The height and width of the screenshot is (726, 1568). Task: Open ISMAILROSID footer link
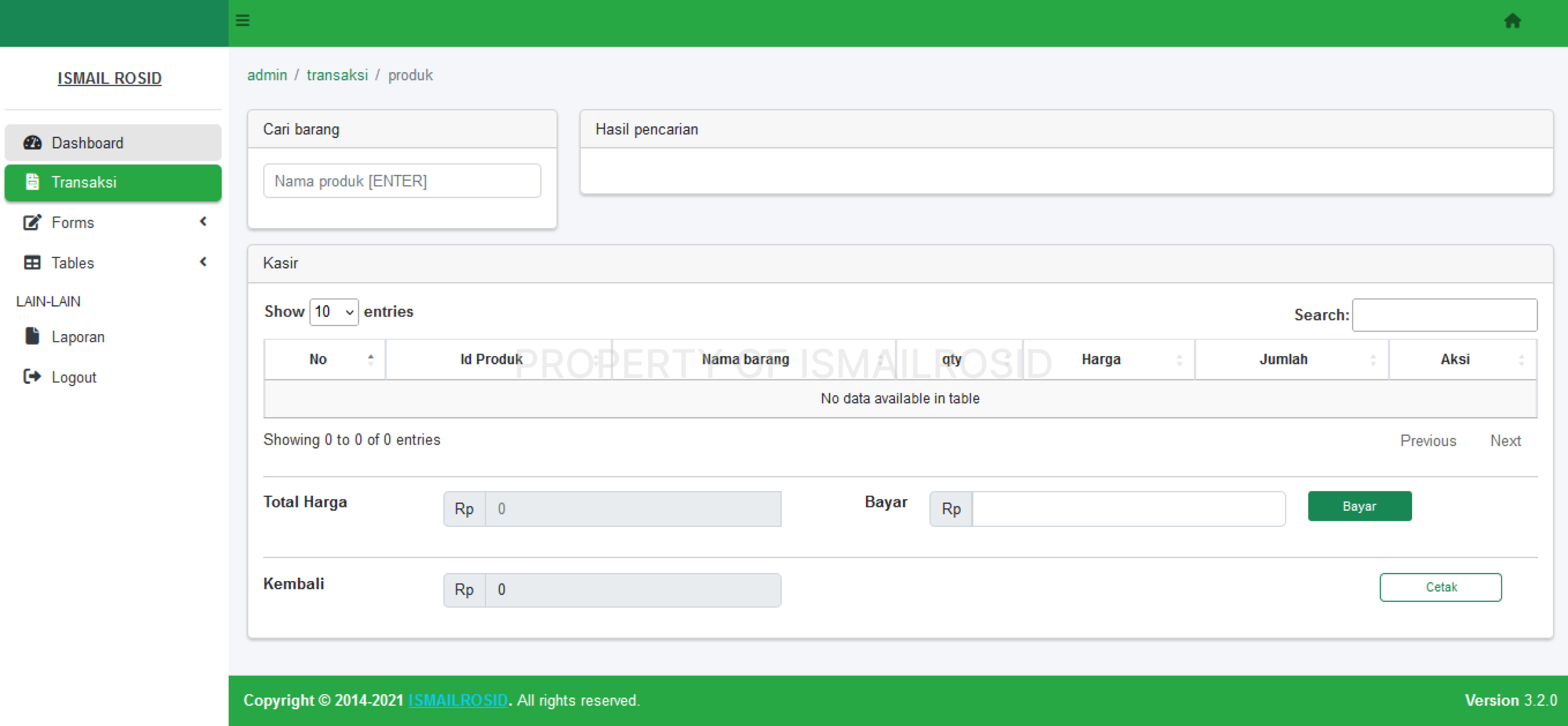point(457,701)
